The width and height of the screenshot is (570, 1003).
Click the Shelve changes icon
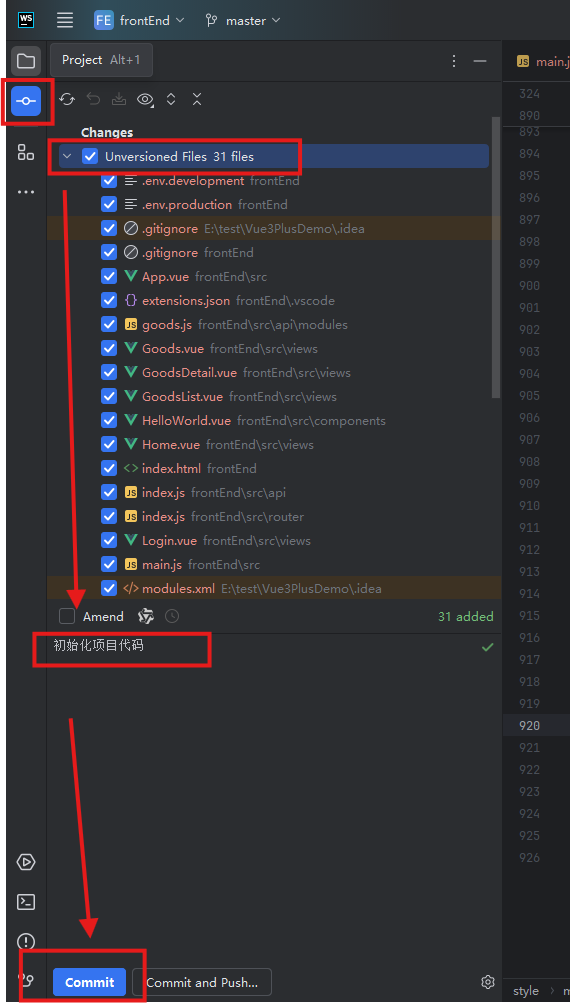(119, 99)
